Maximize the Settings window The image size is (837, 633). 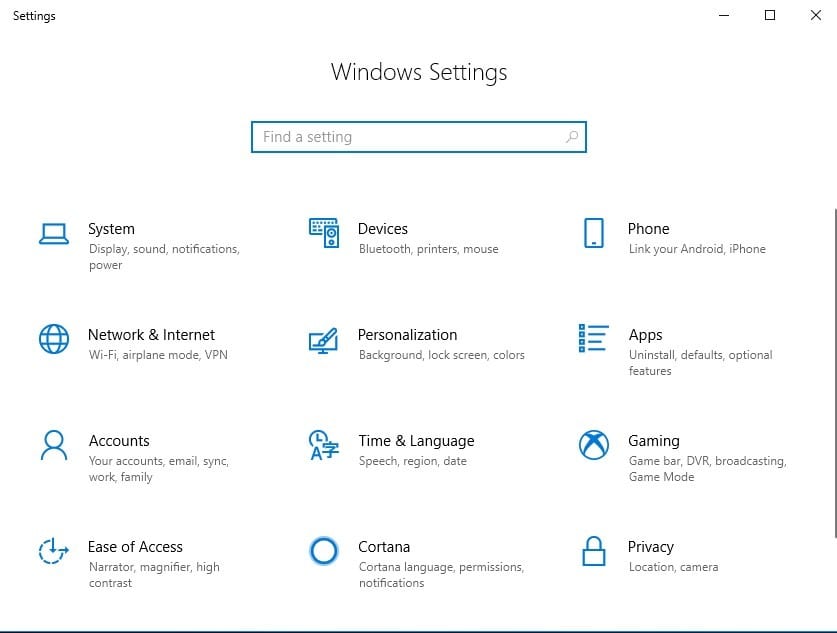(x=769, y=15)
